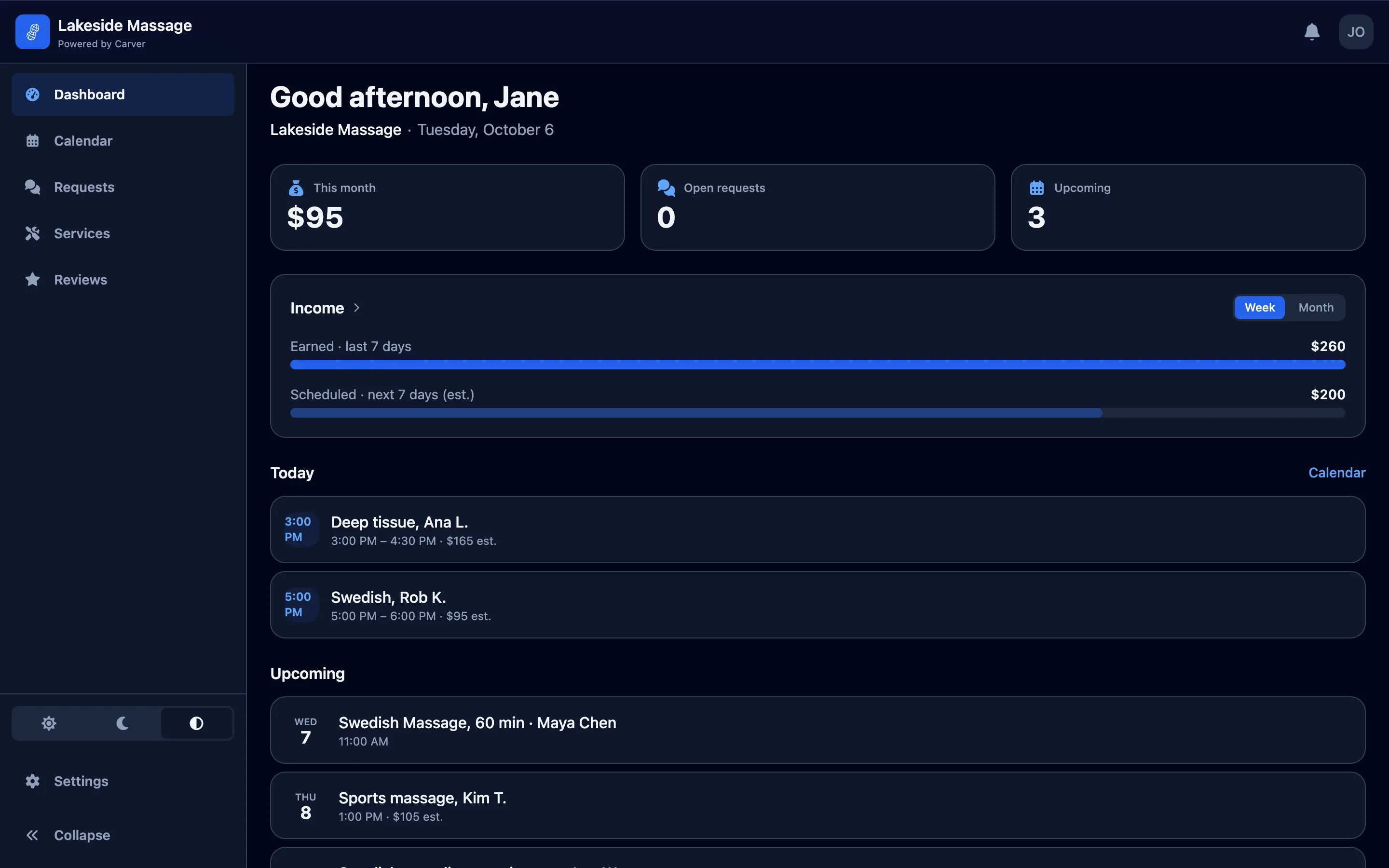Open the JO user avatar menu
The height and width of the screenshot is (868, 1389).
(x=1356, y=31)
